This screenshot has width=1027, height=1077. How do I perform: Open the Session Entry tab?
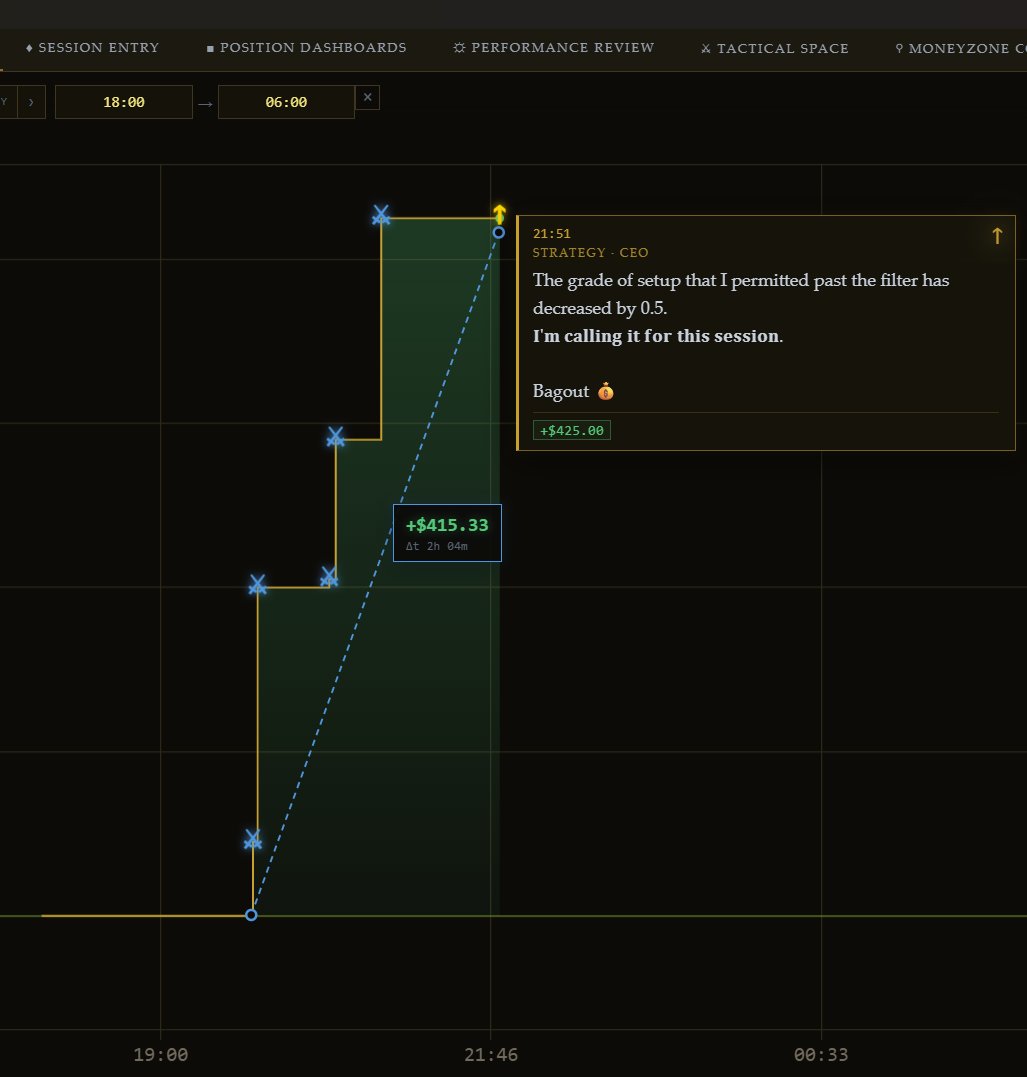coord(92,48)
